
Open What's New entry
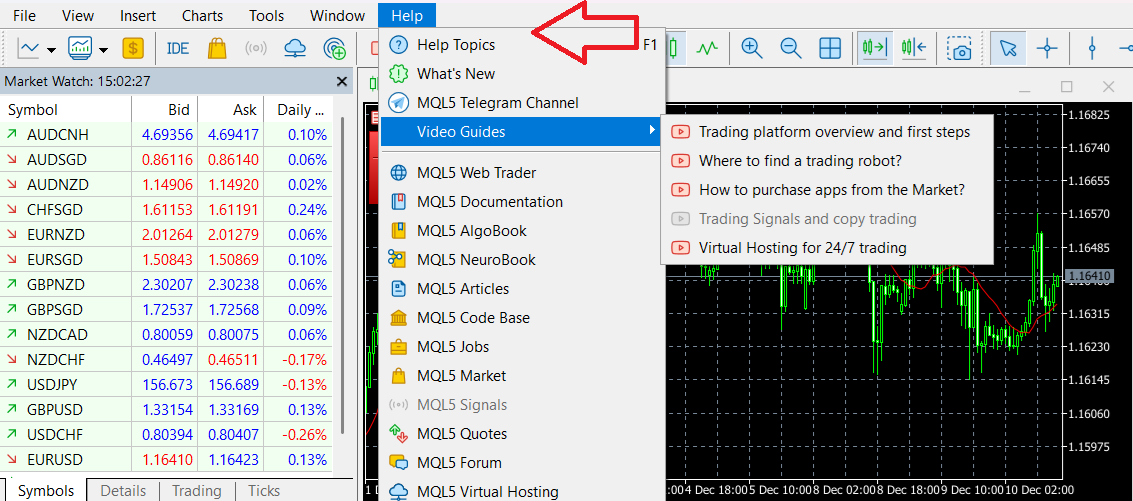(521, 74)
